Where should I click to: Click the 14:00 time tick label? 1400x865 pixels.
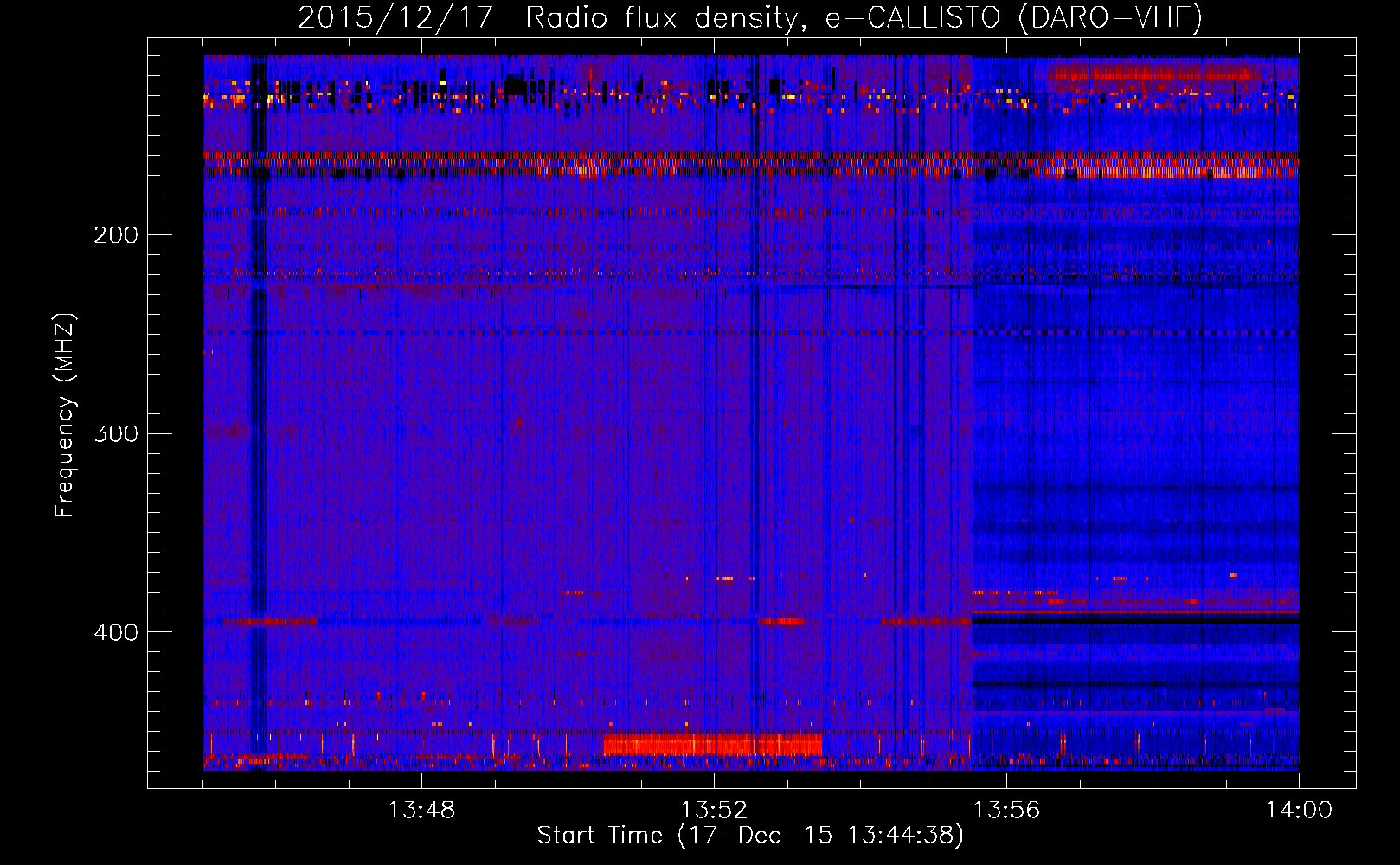(1299, 811)
